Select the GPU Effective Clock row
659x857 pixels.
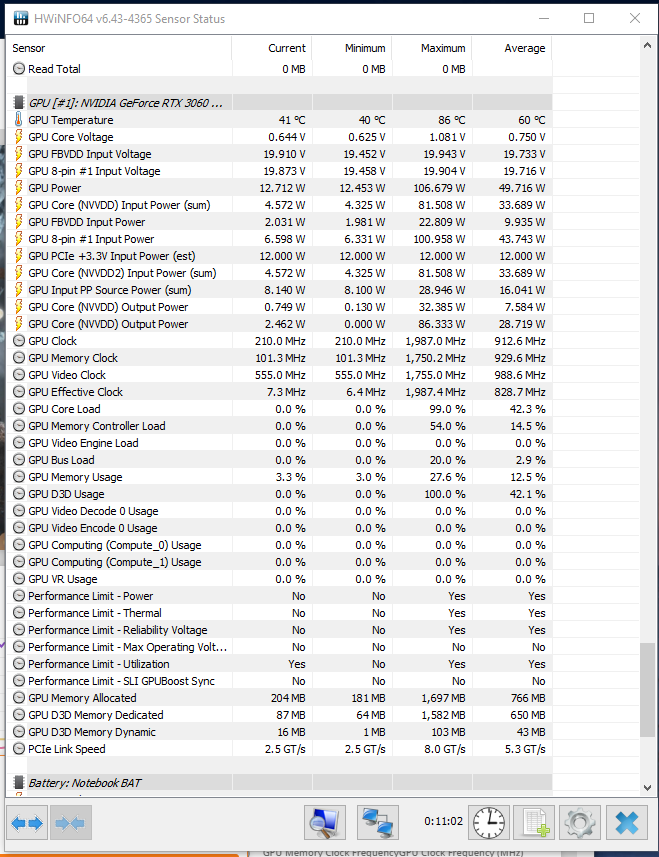pos(279,392)
